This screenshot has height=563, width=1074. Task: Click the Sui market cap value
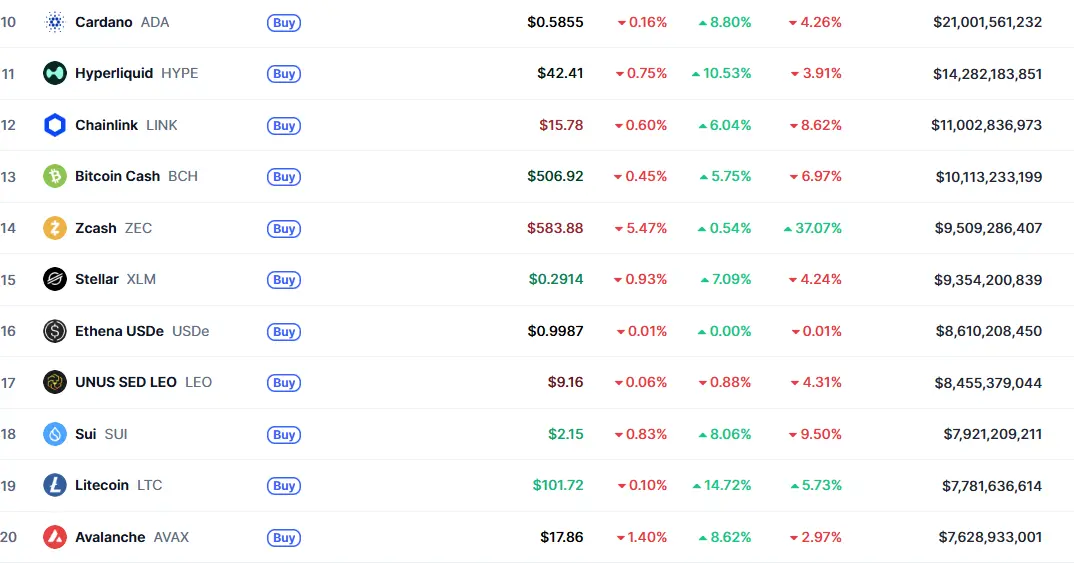point(992,434)
